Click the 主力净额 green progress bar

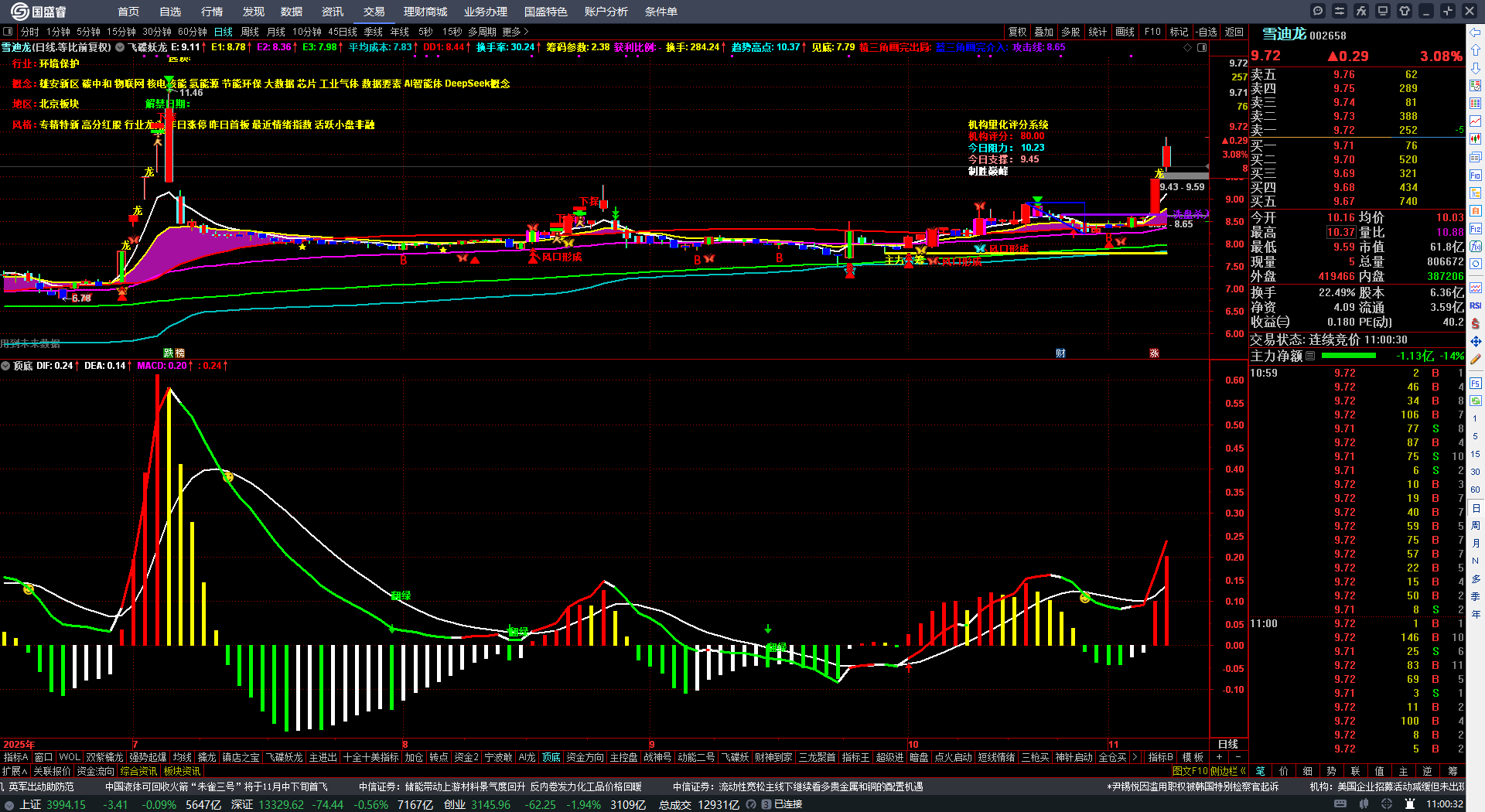point(1349,356)
